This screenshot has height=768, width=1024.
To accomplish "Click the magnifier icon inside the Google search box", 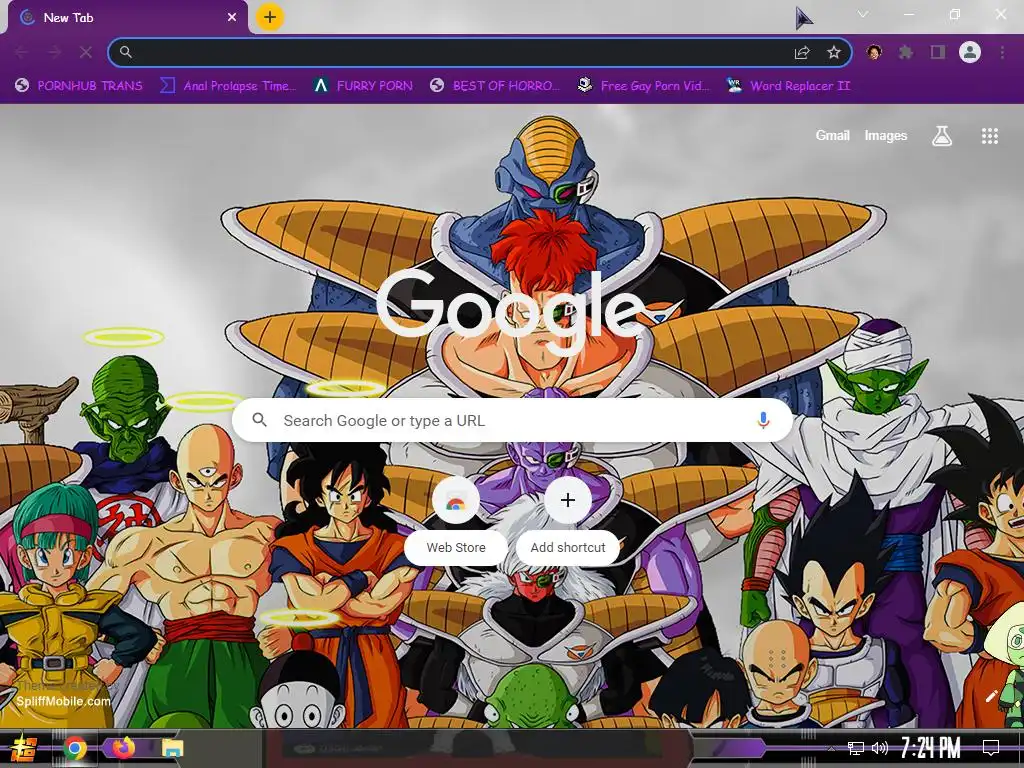I will pyautogui.click(x=259, y=420).
